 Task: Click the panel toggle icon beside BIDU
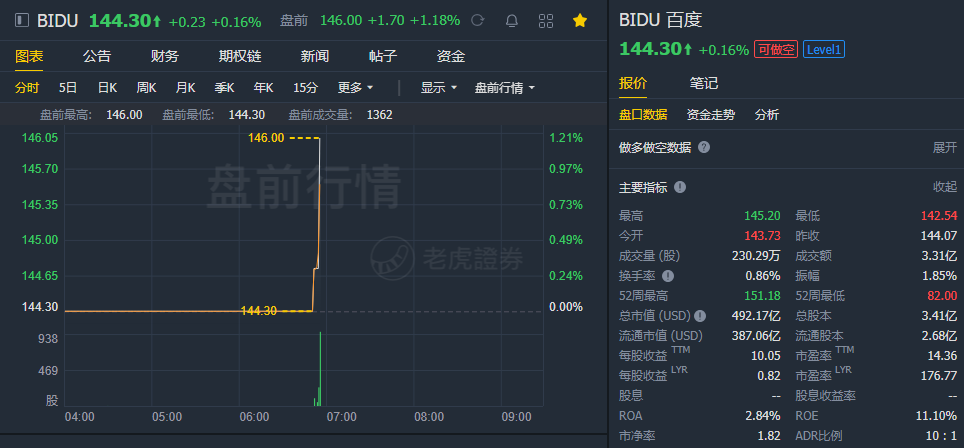pyautogui.click(x=22, y=20)
